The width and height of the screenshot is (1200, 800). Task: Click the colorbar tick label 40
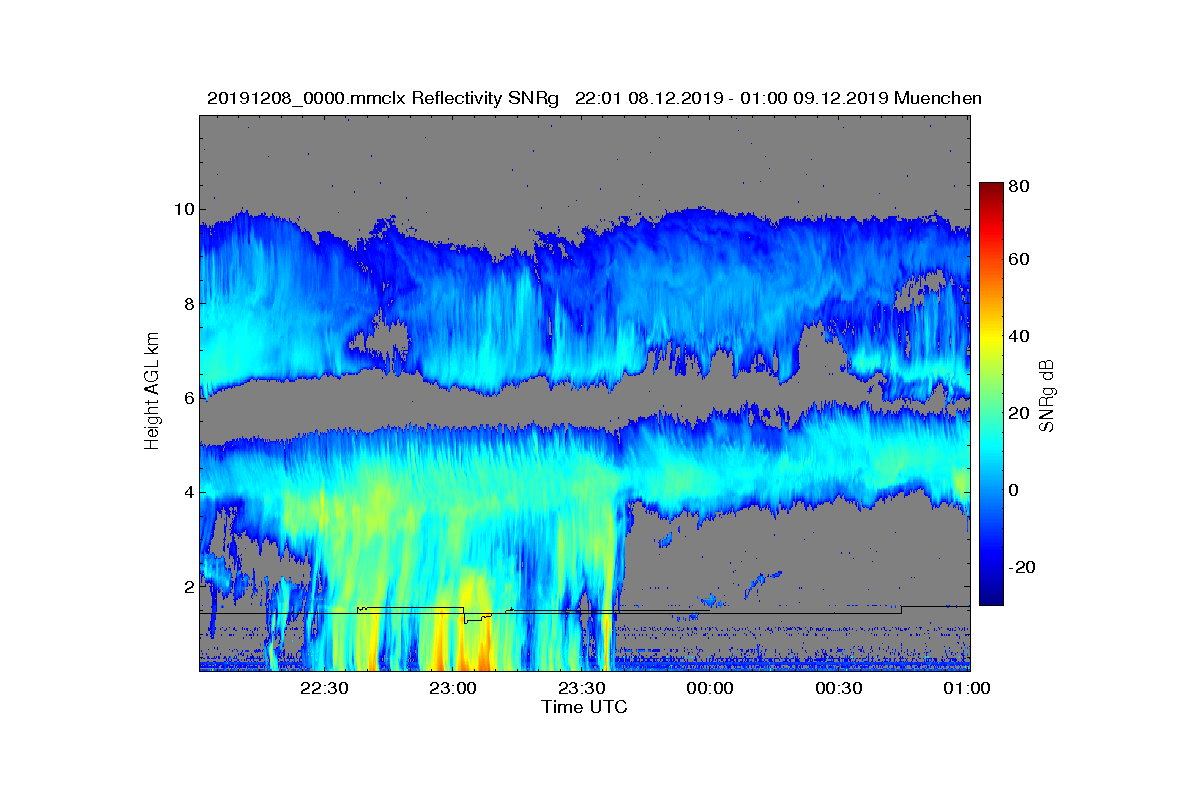1020,337
